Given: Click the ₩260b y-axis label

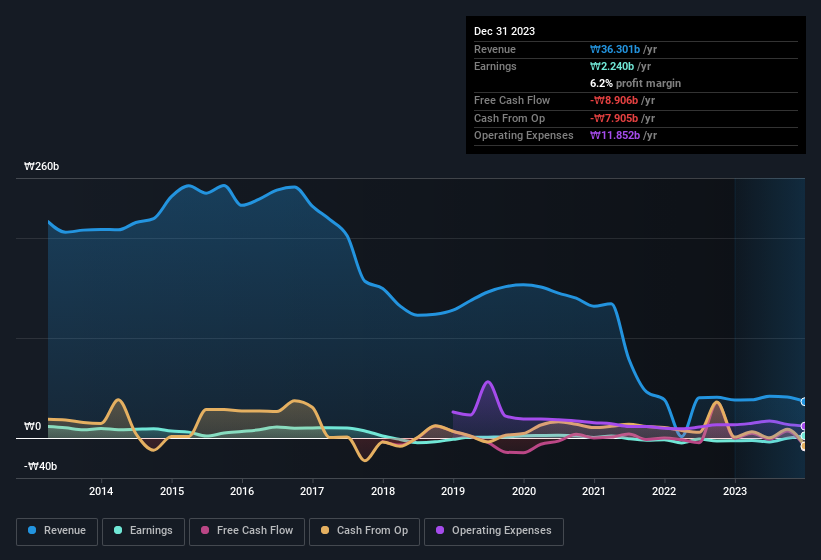Looking at the screenshot, I should (x=42, y=166).
